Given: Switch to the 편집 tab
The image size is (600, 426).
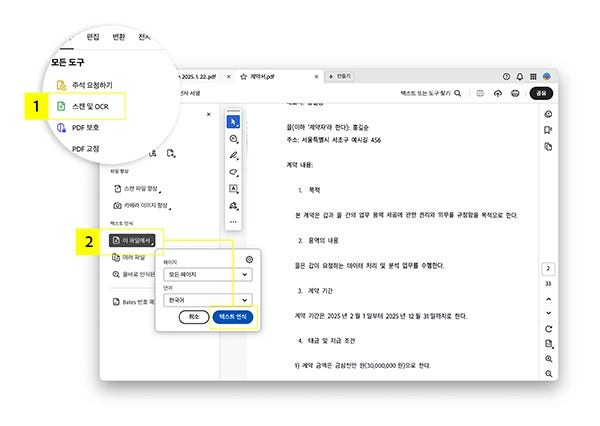Looking at the screenshot, I should (x=93, y=37).
